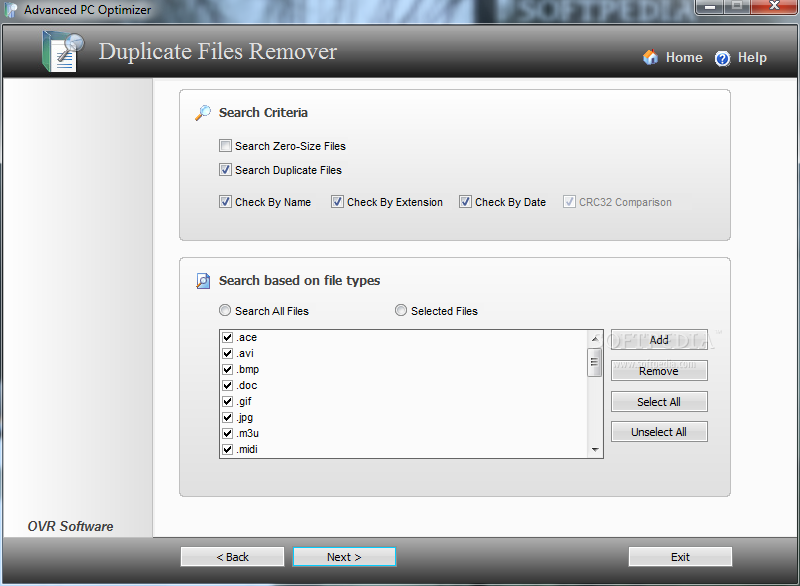Screen dimensions: 800x586
Task: Go to previous step with Back
Action: tap(233, 557)
